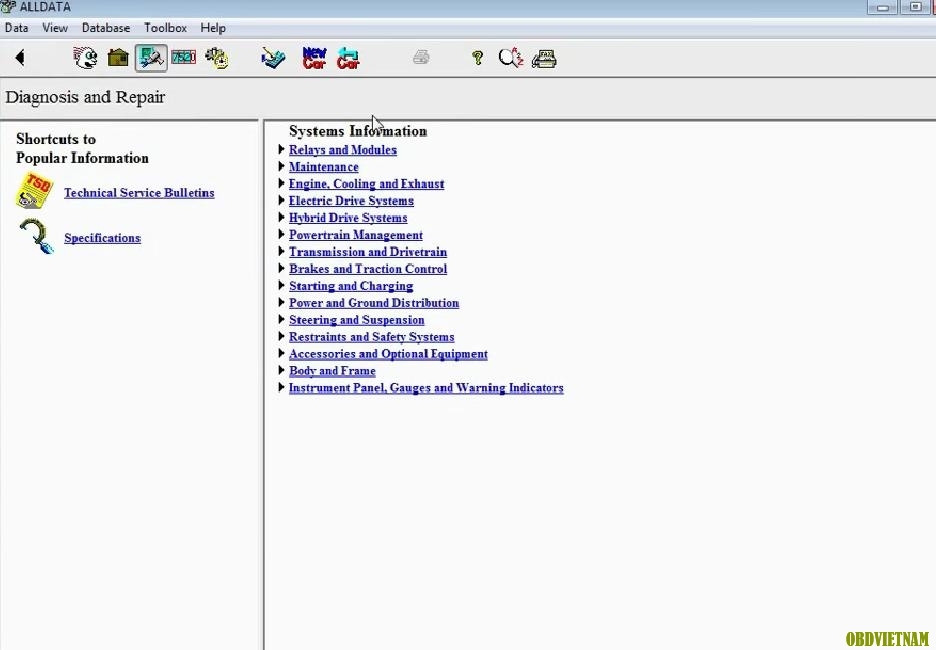Expand the Brakes and Traction Control arrow
Screen dimensions: 936x650
[x=281, y=268]
